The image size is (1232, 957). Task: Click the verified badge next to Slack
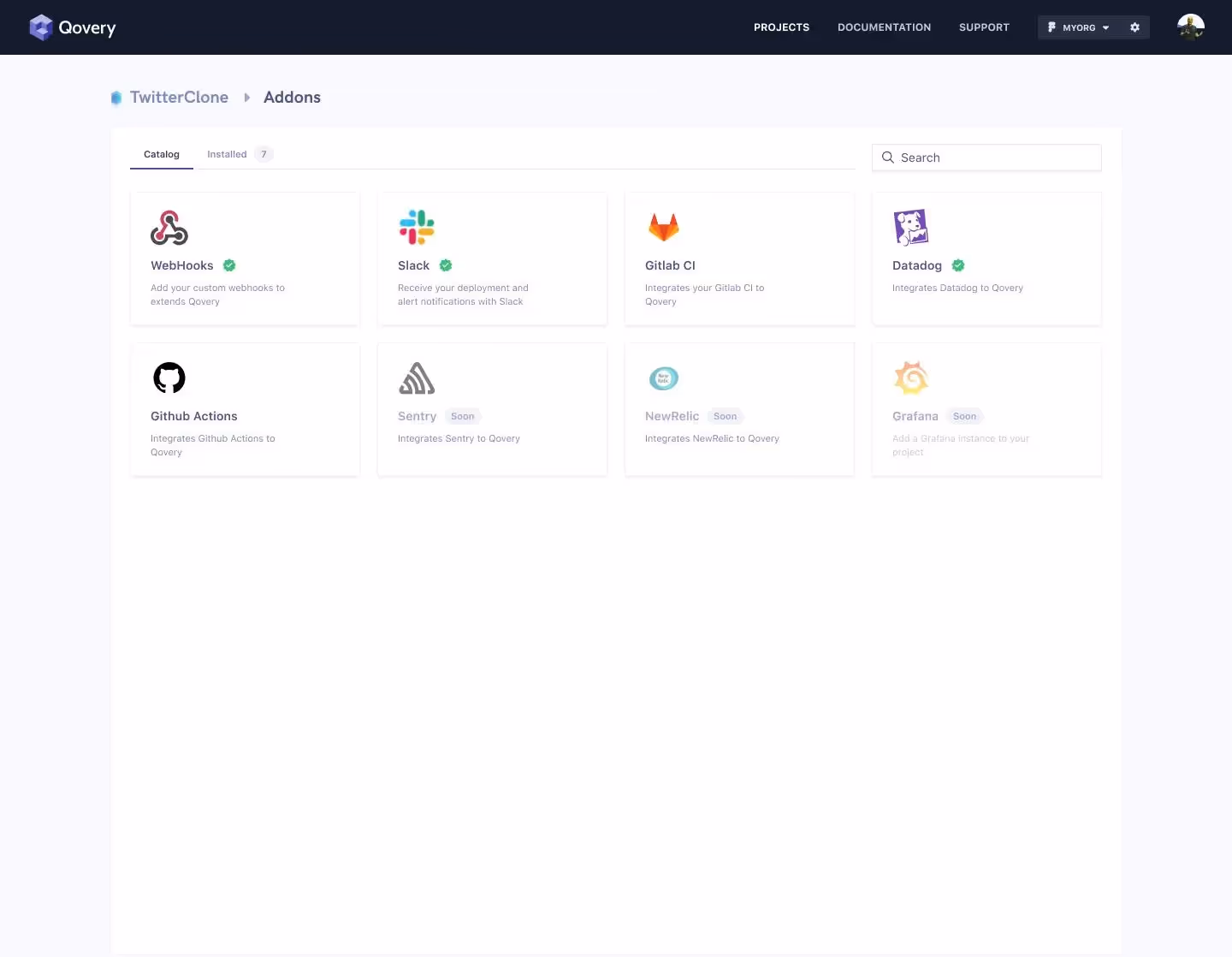point(446,265)
